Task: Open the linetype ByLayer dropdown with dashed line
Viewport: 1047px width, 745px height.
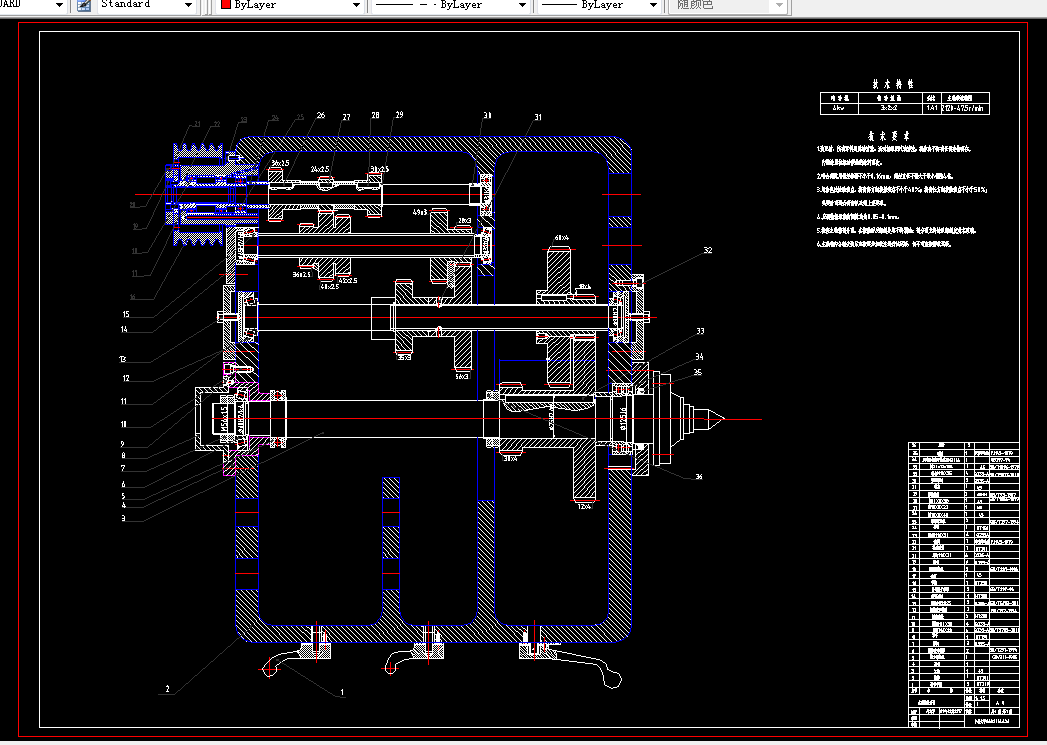Action: pyautogui.click(x=521, y=5)
